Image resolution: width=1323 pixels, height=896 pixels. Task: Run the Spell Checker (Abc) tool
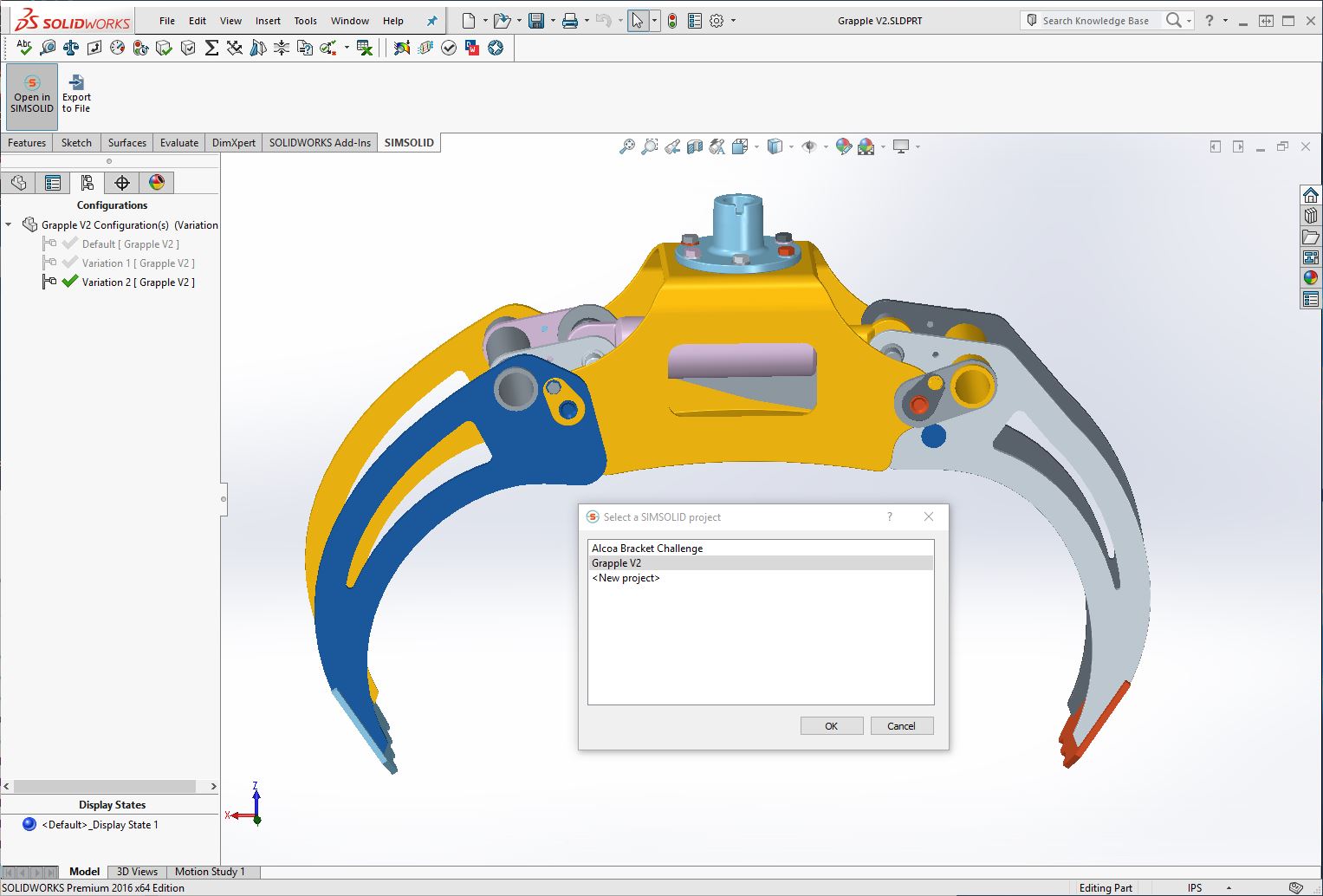tap(23, 47)
